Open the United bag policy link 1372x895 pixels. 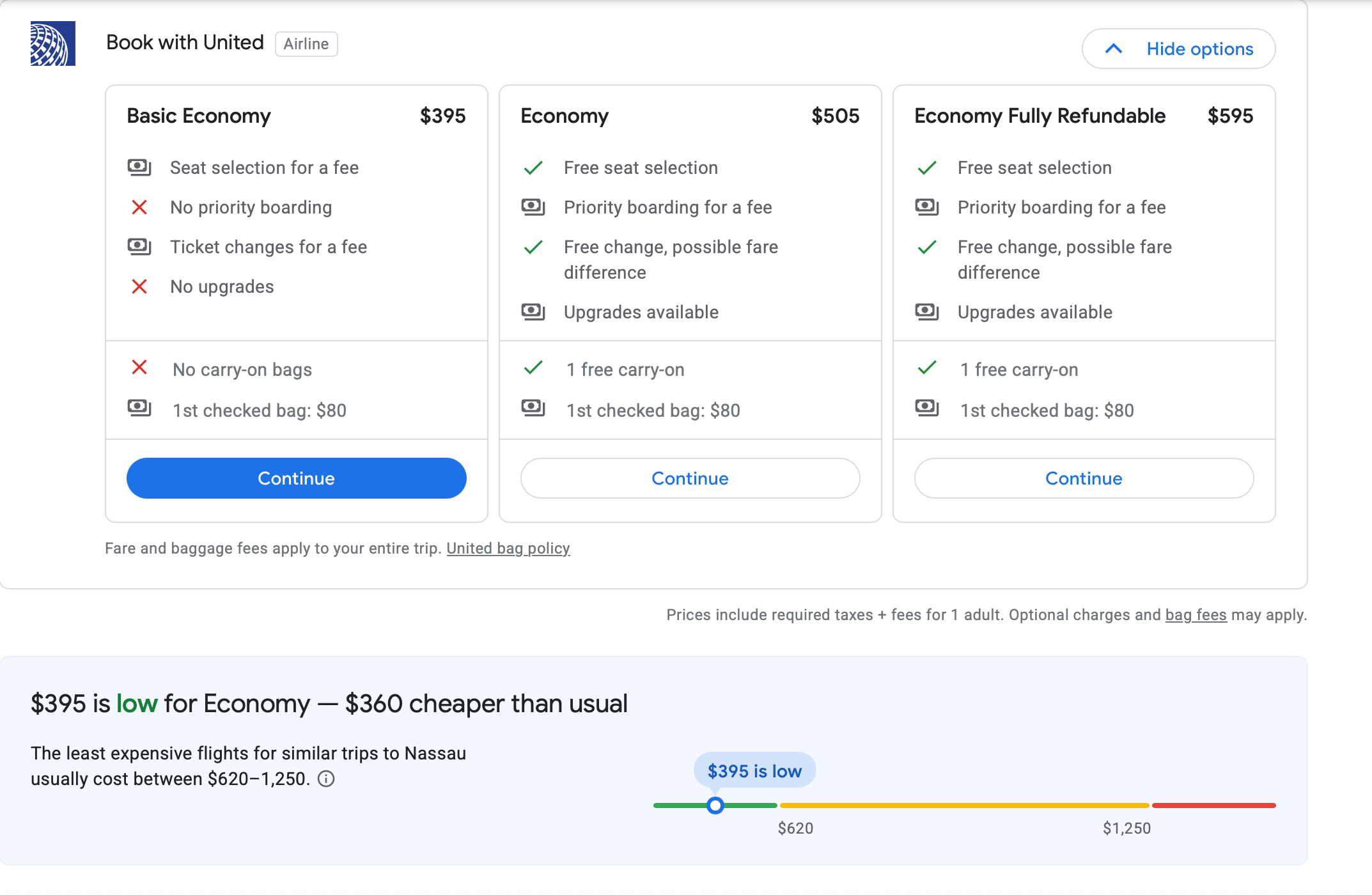click(508, 549)
